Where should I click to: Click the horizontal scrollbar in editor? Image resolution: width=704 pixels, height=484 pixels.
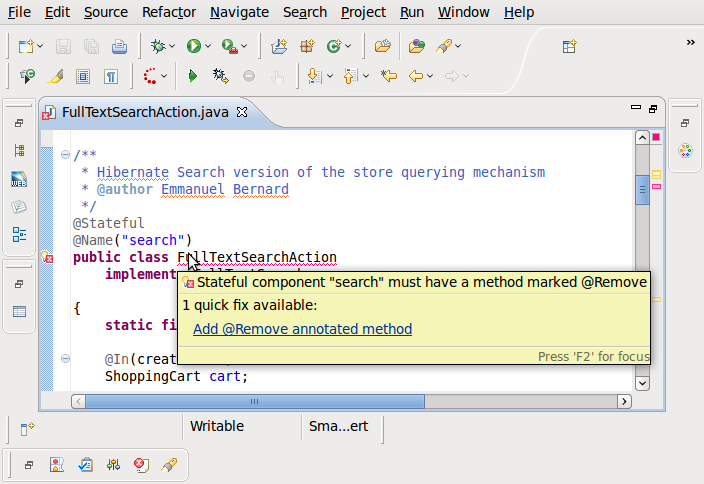click(254, 401)
